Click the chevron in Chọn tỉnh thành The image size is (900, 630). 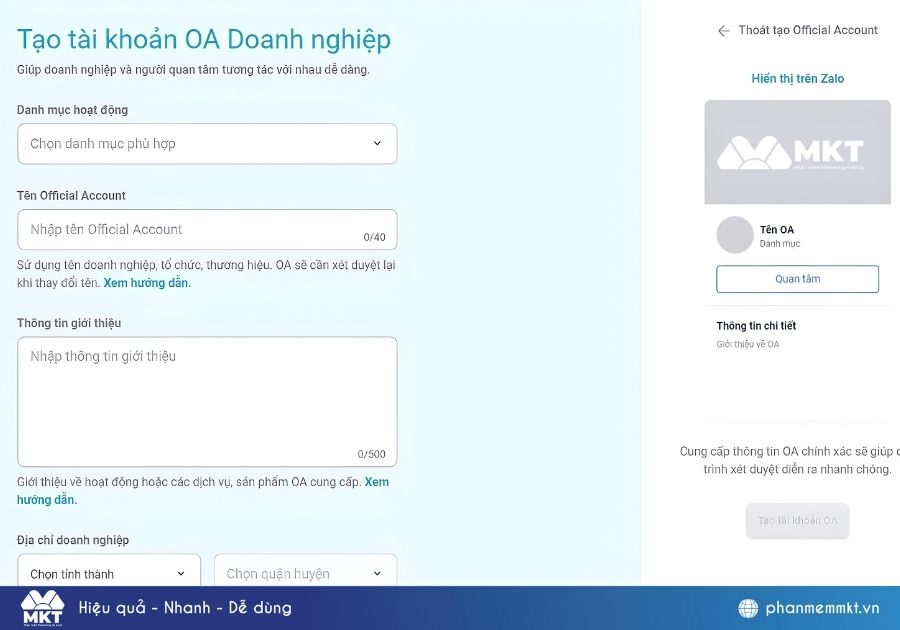click(x=181, y=574)
